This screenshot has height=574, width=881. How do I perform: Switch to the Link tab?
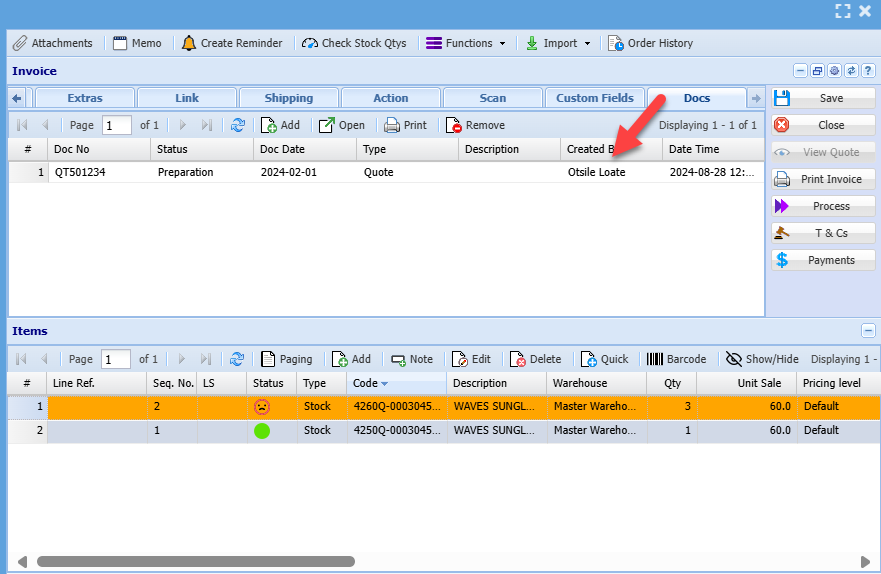187,98
